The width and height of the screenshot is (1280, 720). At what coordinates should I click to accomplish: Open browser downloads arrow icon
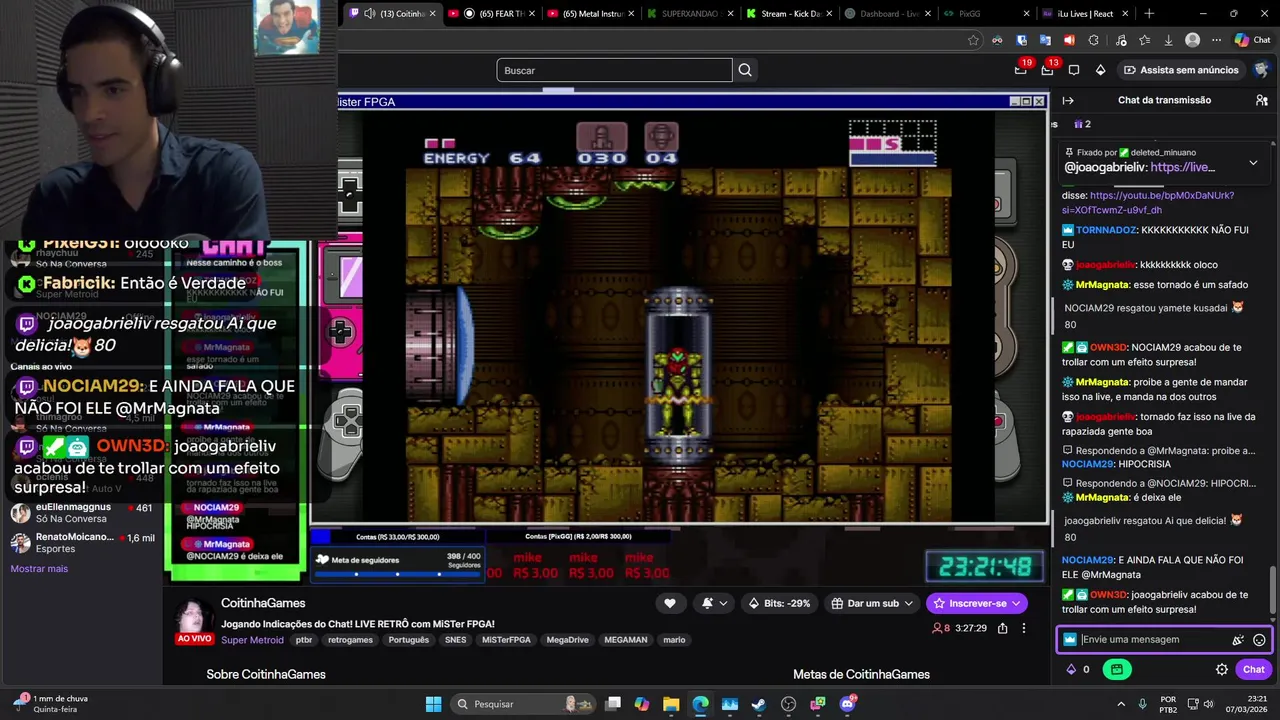[1168, 40]
